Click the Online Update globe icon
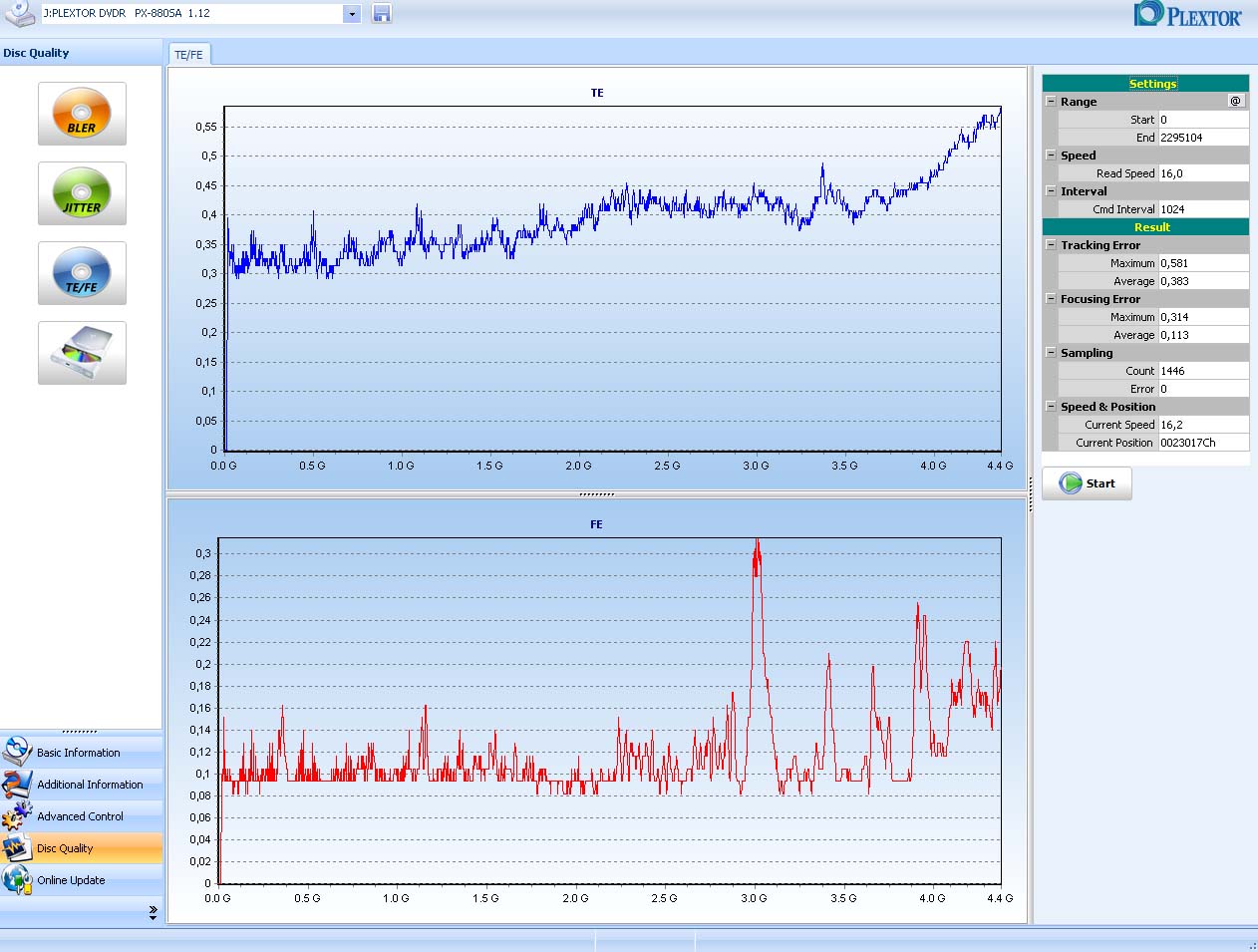Viewport: 1258px width, 952px height. 17,879
